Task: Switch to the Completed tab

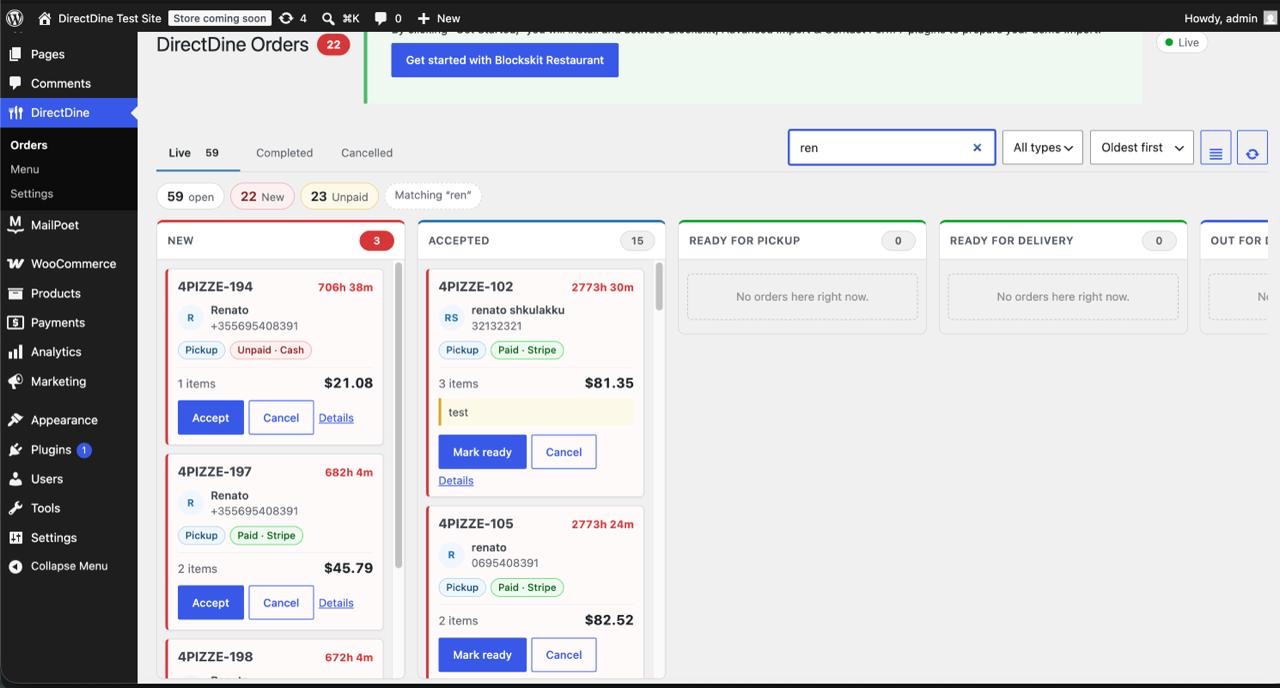Action: (284, 153)
